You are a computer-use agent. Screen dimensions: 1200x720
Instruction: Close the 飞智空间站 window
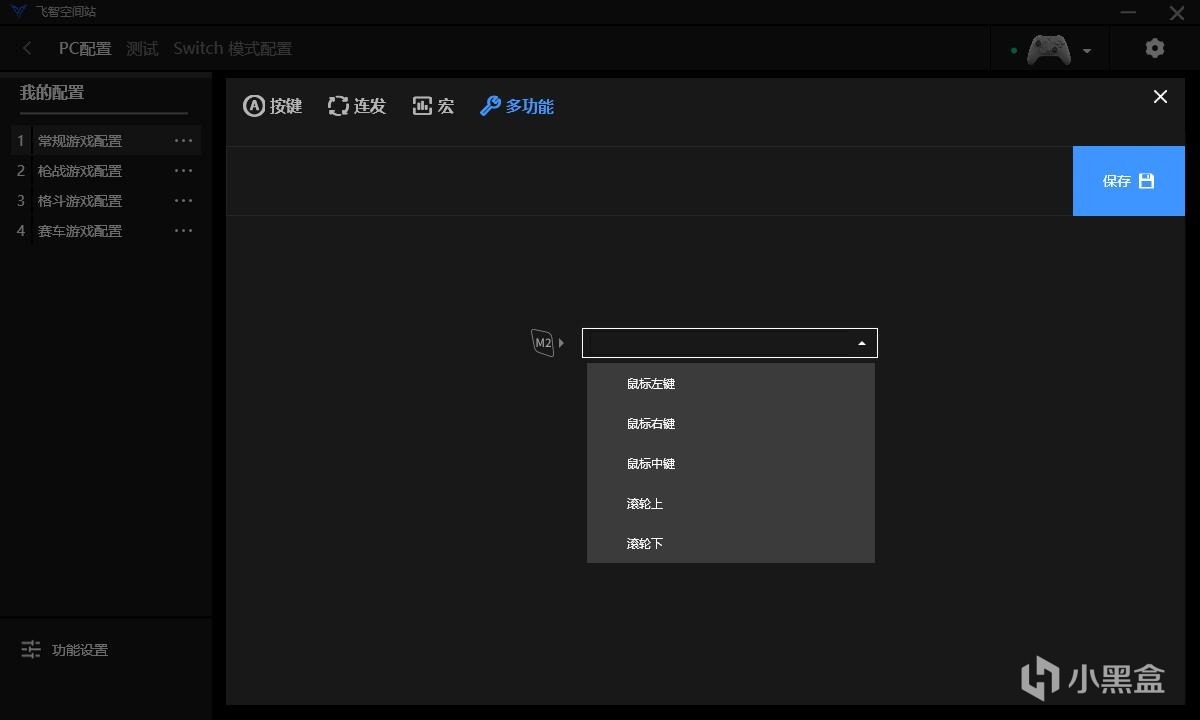[1177, 12]
